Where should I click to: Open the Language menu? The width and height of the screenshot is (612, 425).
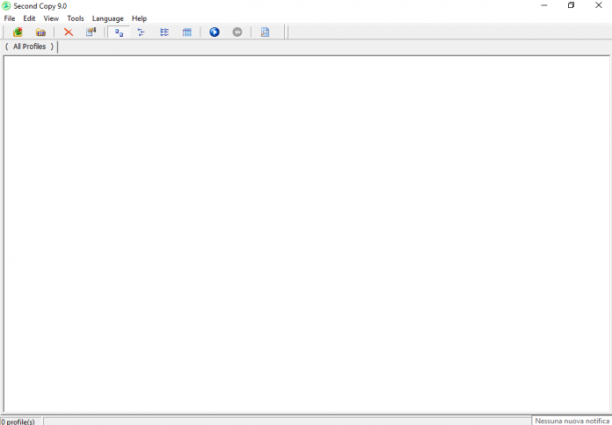pos(108,18)
